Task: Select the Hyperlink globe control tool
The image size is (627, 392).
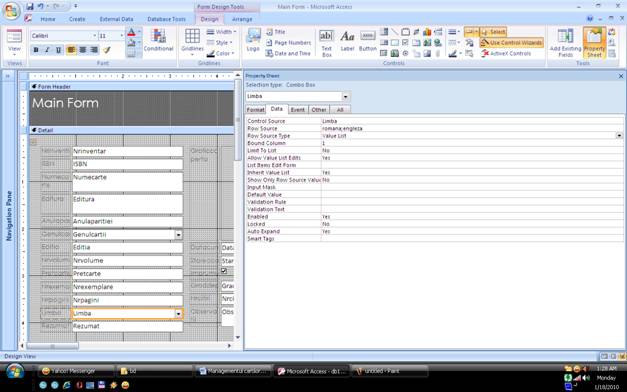Action: [438, 42]
